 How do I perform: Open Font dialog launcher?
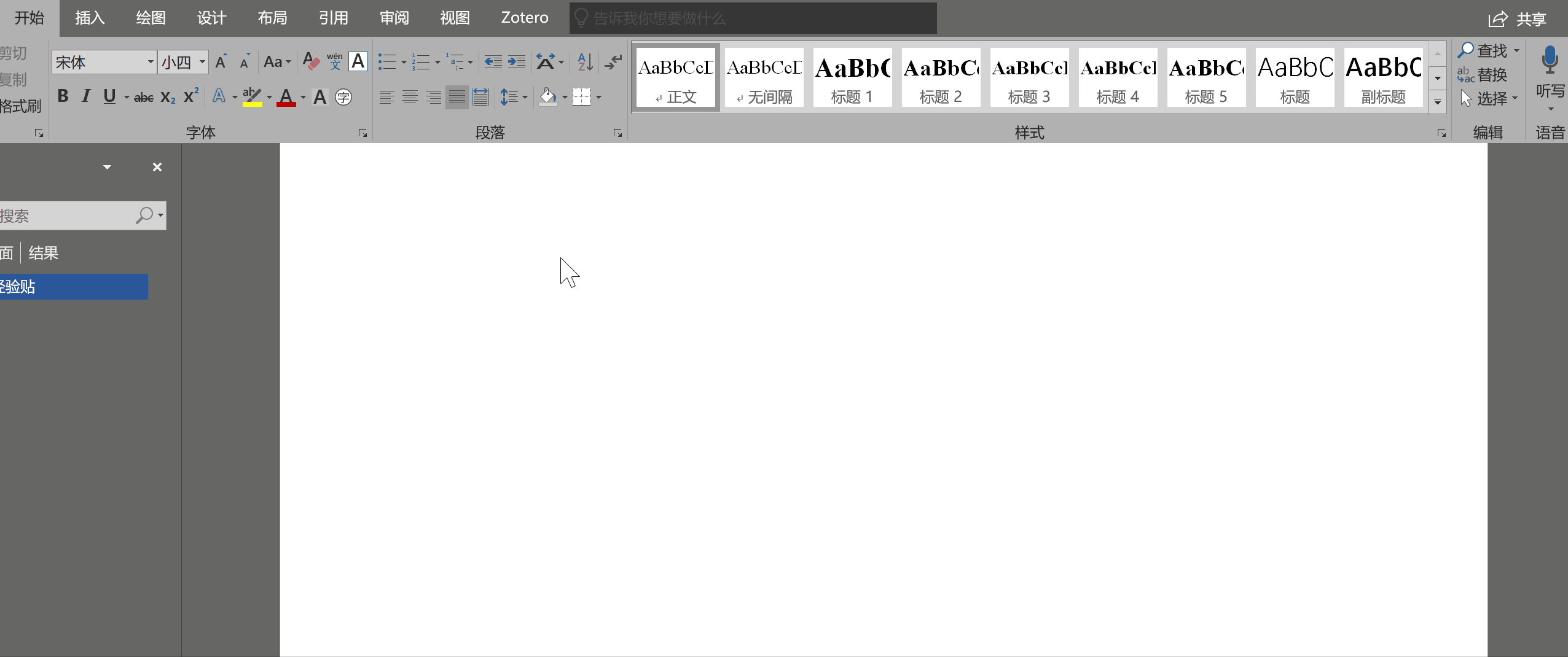pos(363,133)
